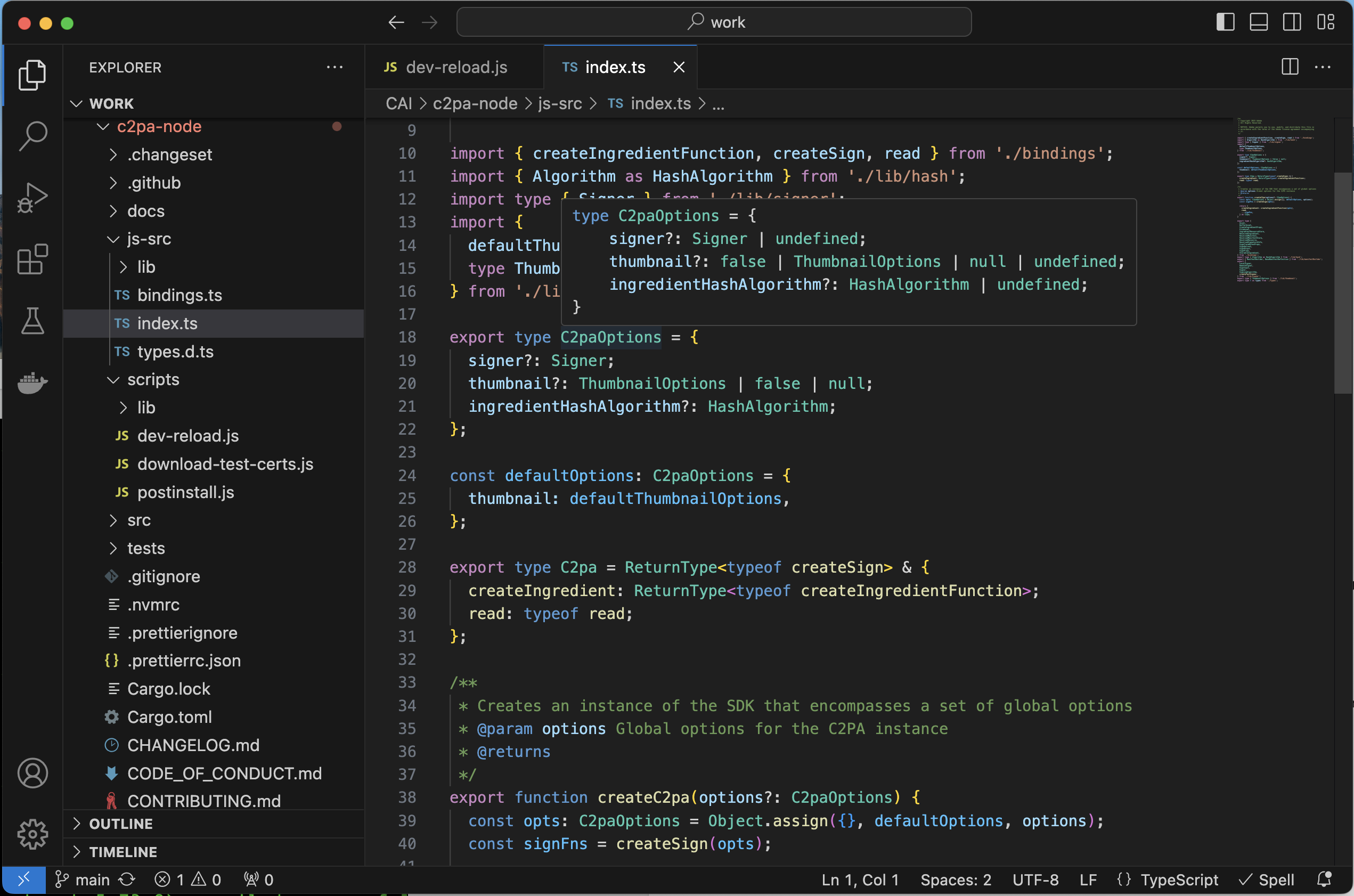
Task: Change indentation via Spaces: 2
Action: click(x=956, y=879)
